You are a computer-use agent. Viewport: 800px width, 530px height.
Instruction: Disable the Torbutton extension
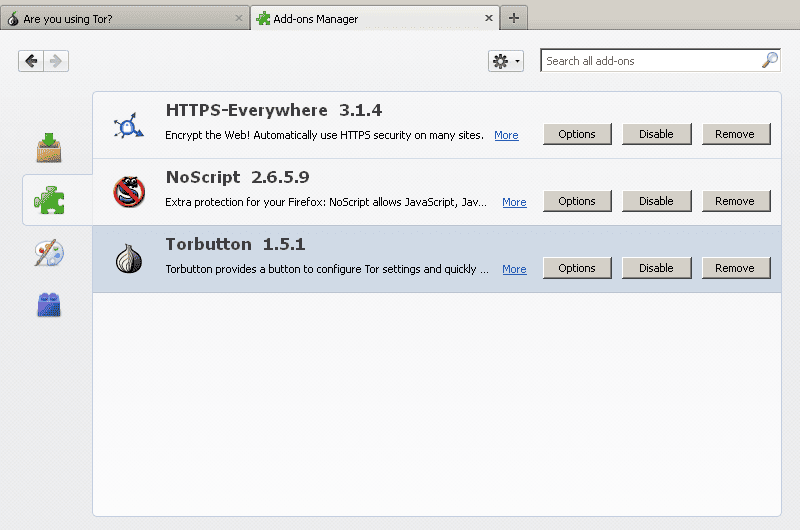(656, 268)
